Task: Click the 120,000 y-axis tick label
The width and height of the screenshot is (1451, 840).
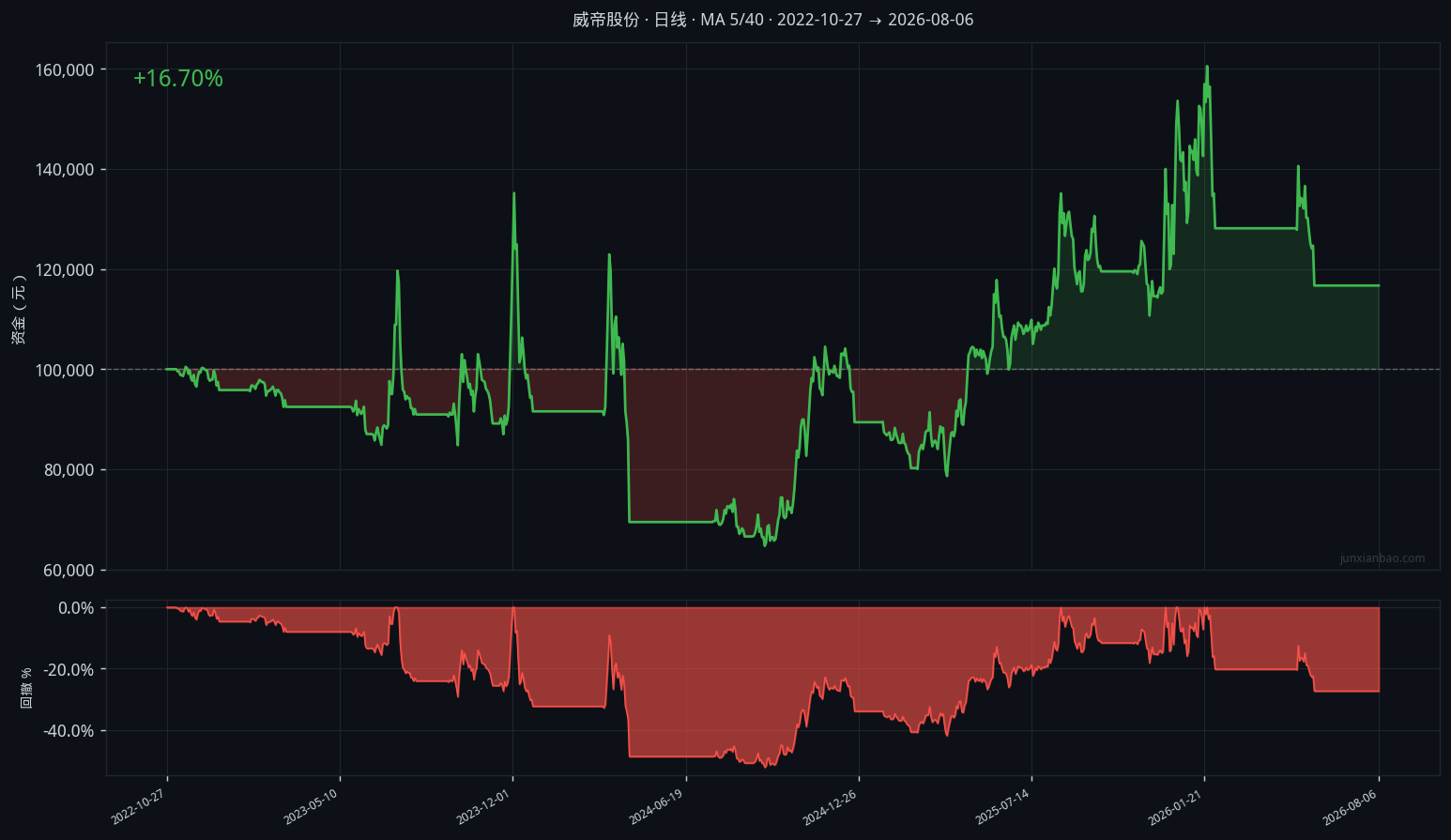Action: pyautogui.click(x=65, y=270)
